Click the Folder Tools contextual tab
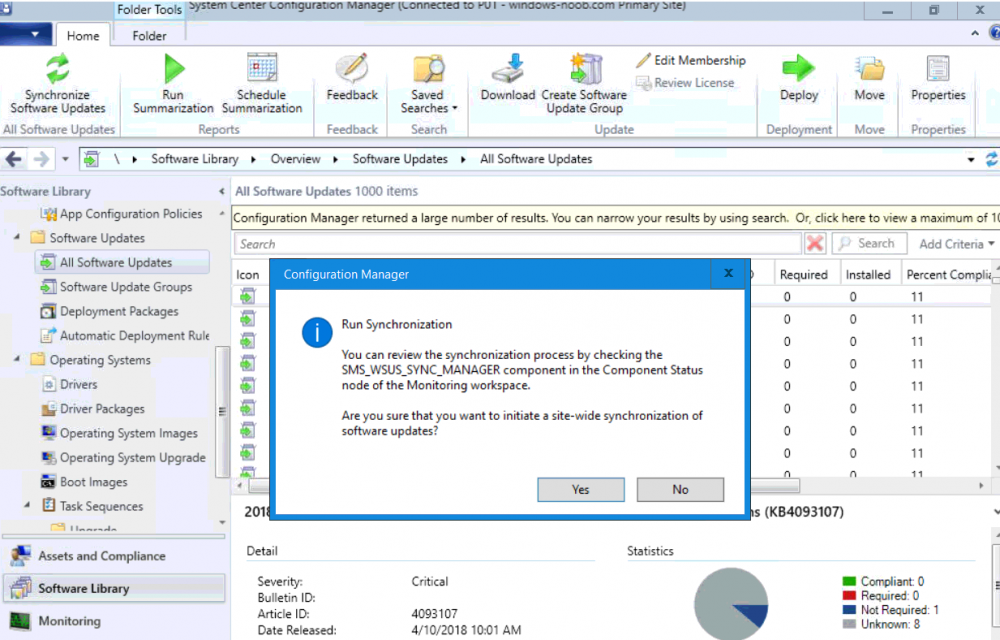1000x640 pixels. (x=149, y=10)
